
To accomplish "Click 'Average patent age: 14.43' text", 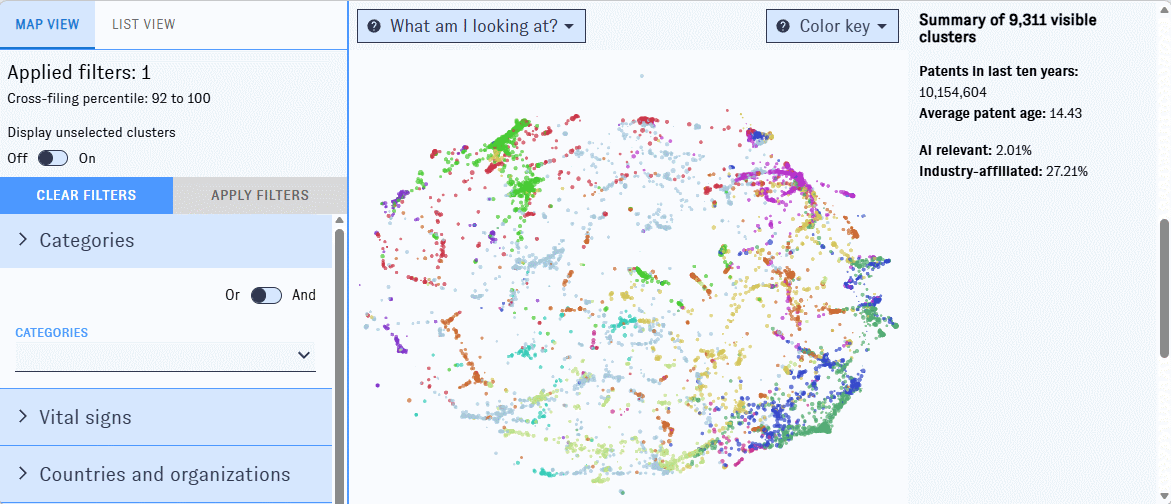I will tap(1001, 113).
